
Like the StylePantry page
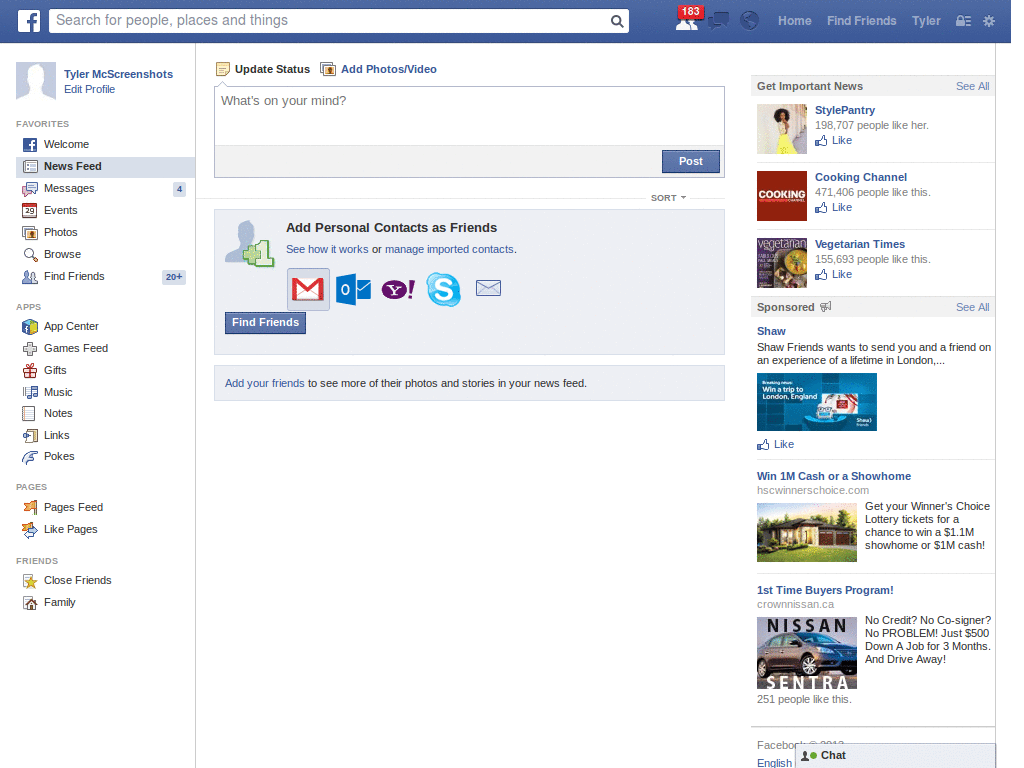(833, 140)
